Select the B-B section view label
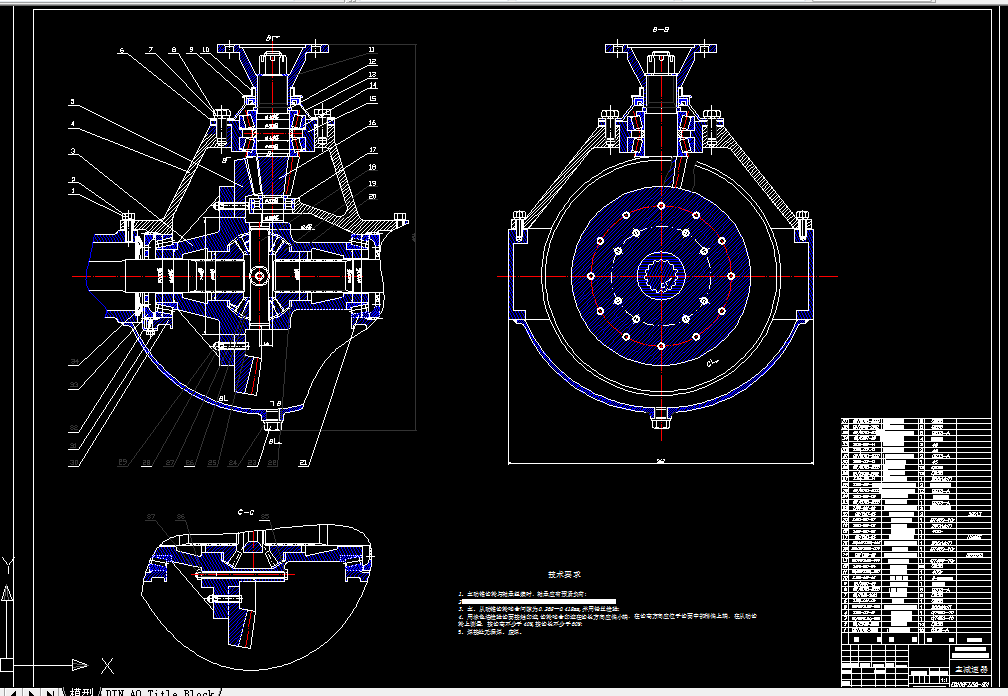Viewport: 1008px width, 696px height. pyautogui.click(x=661, y=30)
